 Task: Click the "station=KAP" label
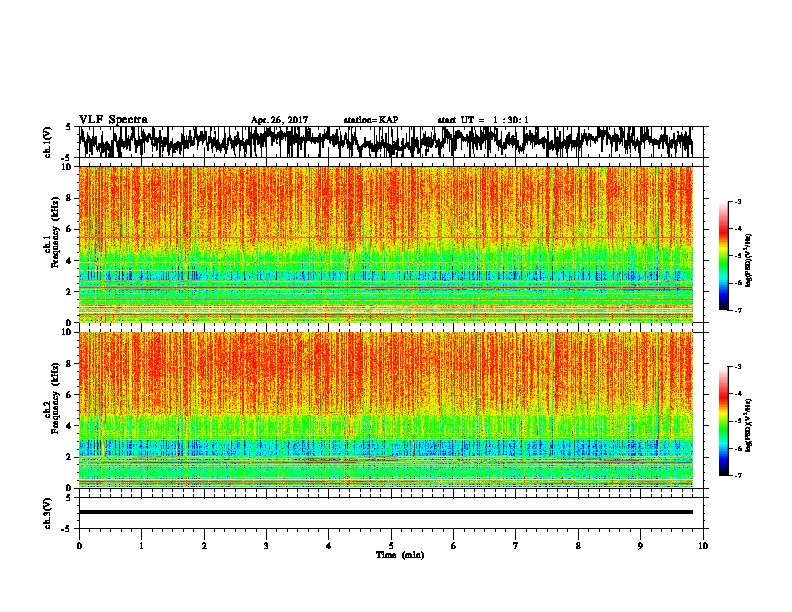point(371,120)
